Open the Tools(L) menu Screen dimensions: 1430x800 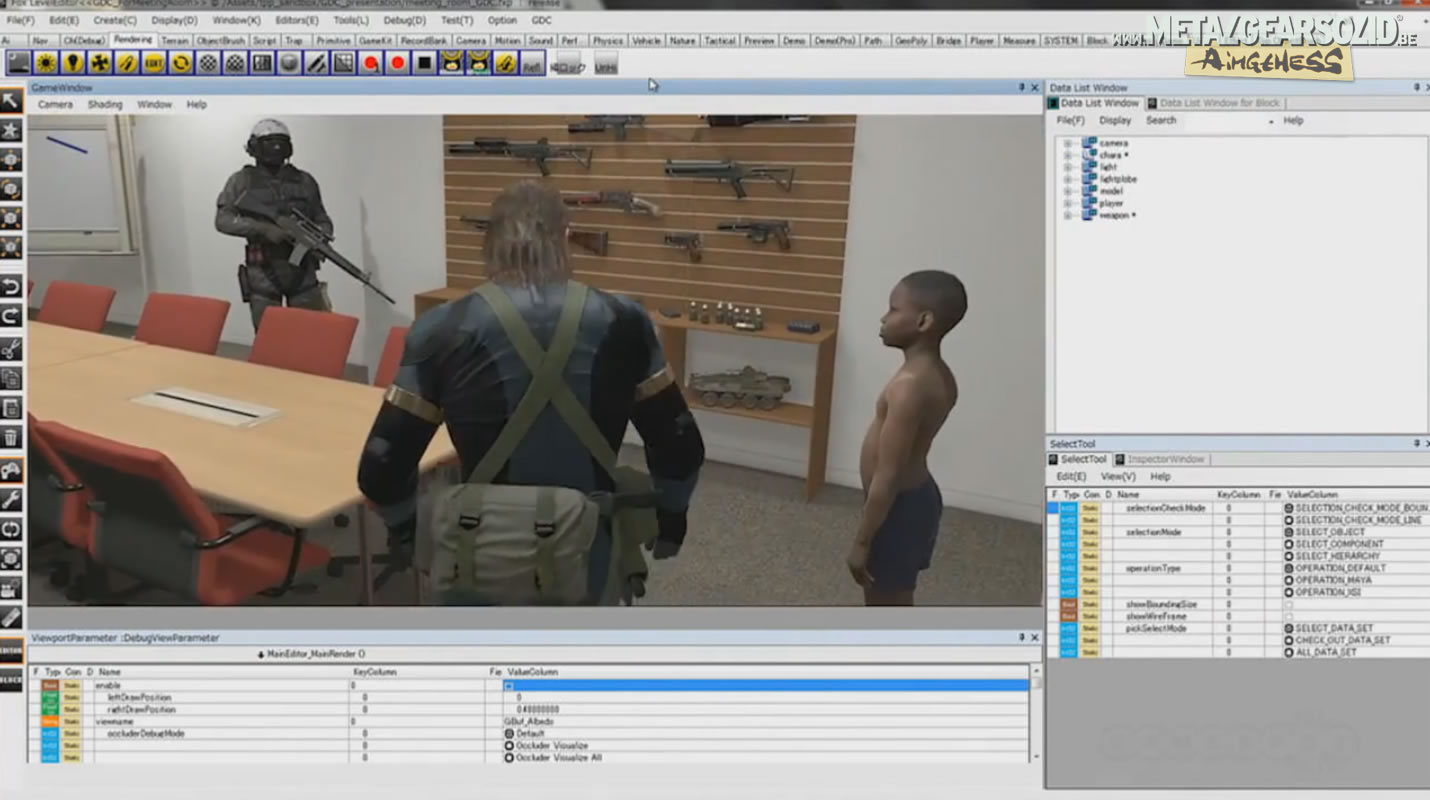[x=350, y=20]
